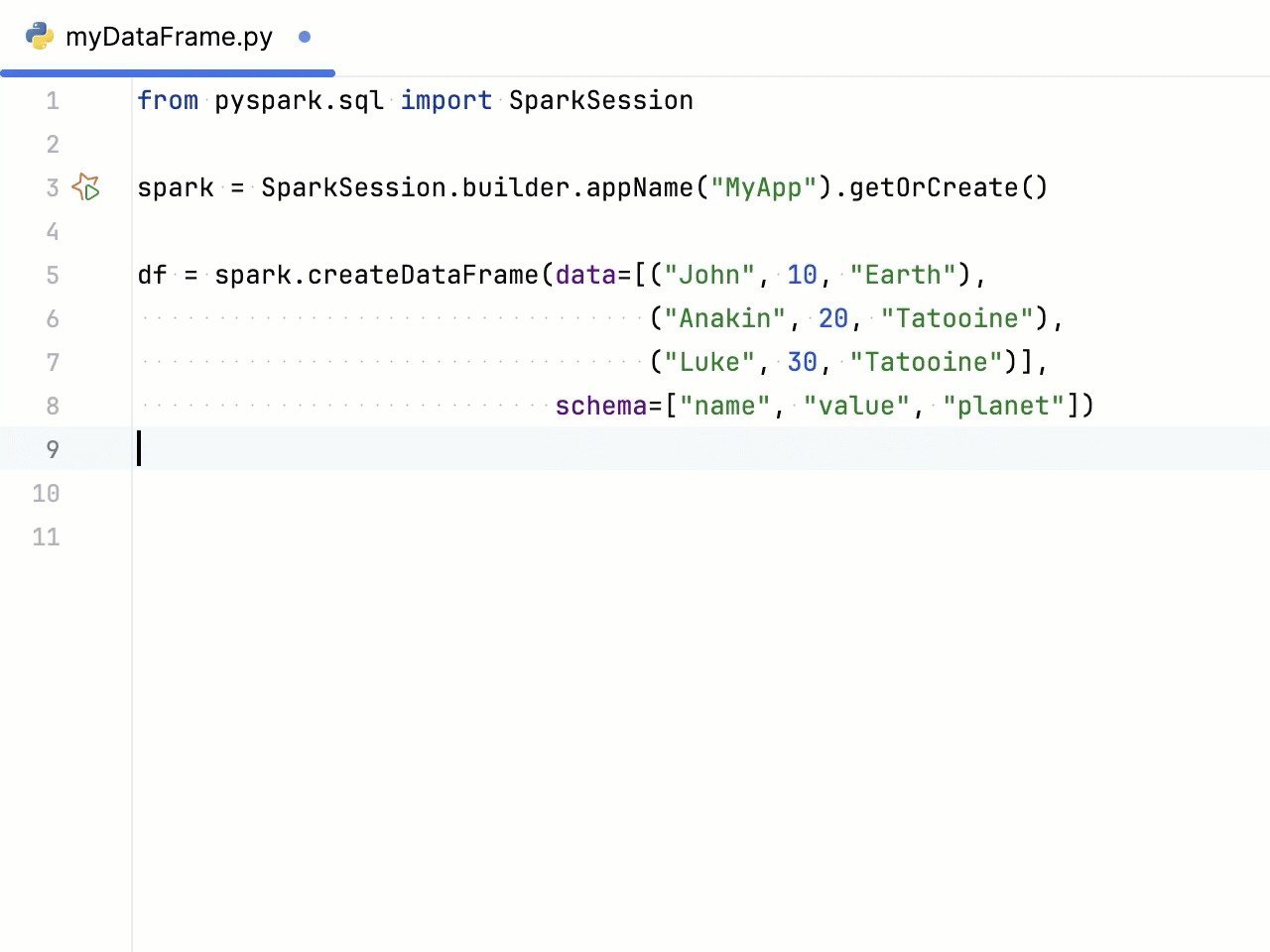Click the SparkSession identifier on line 1

pos(600,100)
